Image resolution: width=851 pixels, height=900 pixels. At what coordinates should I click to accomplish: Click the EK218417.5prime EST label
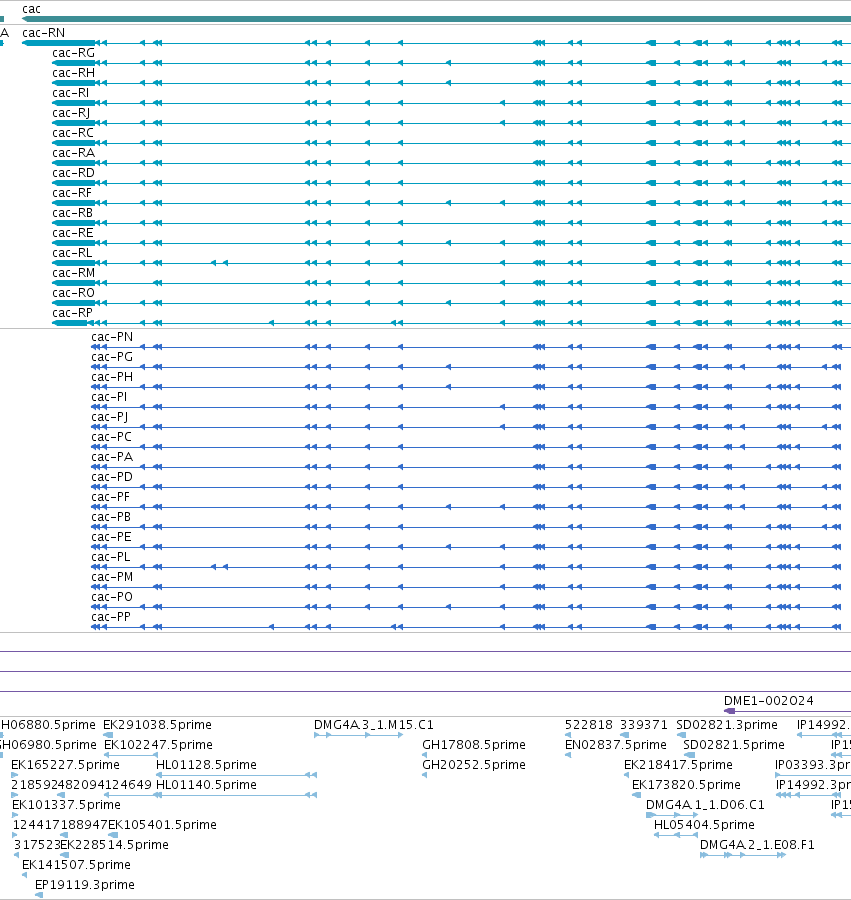[678, 765]
